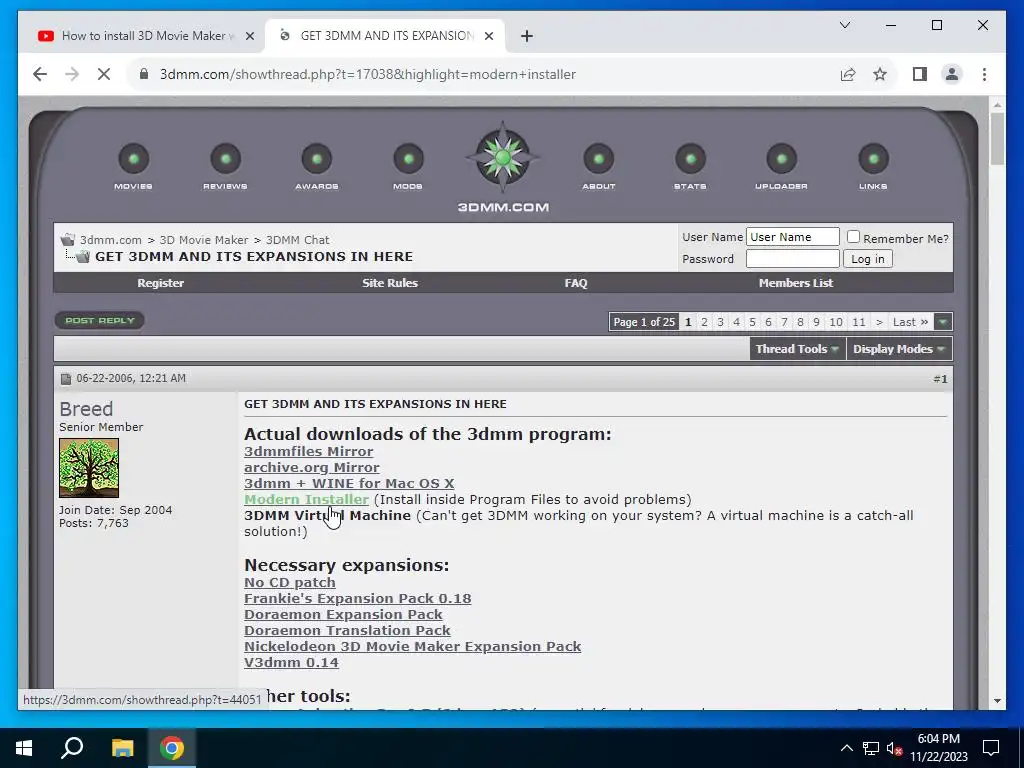Show hidden system tray icons

pyautogui.click(x=846, y=748)
